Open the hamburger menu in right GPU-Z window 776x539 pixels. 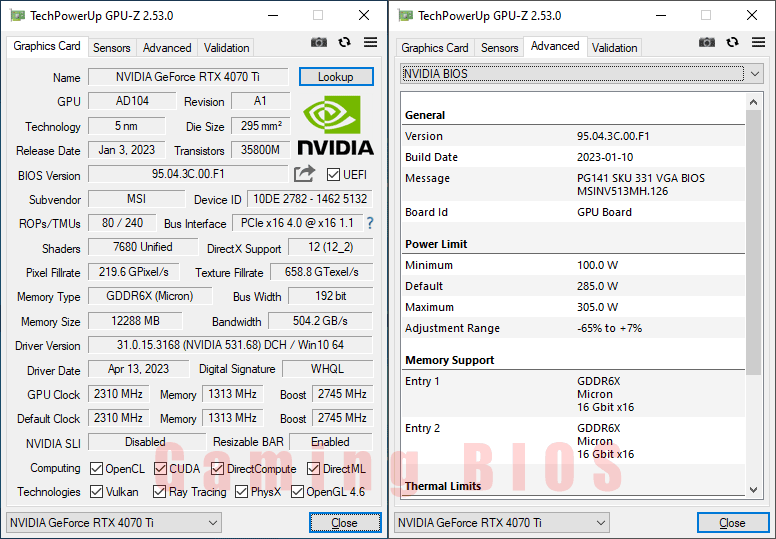point(758,43)
